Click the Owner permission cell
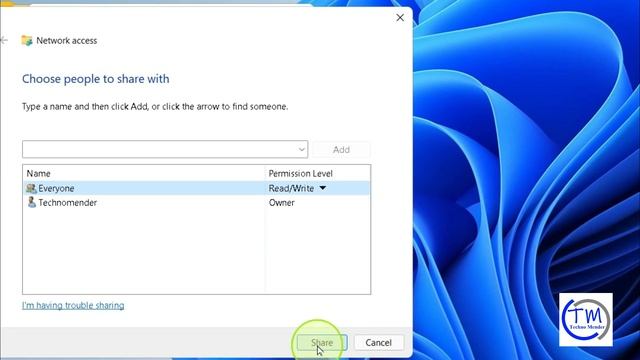 click(x=282, y=202)
